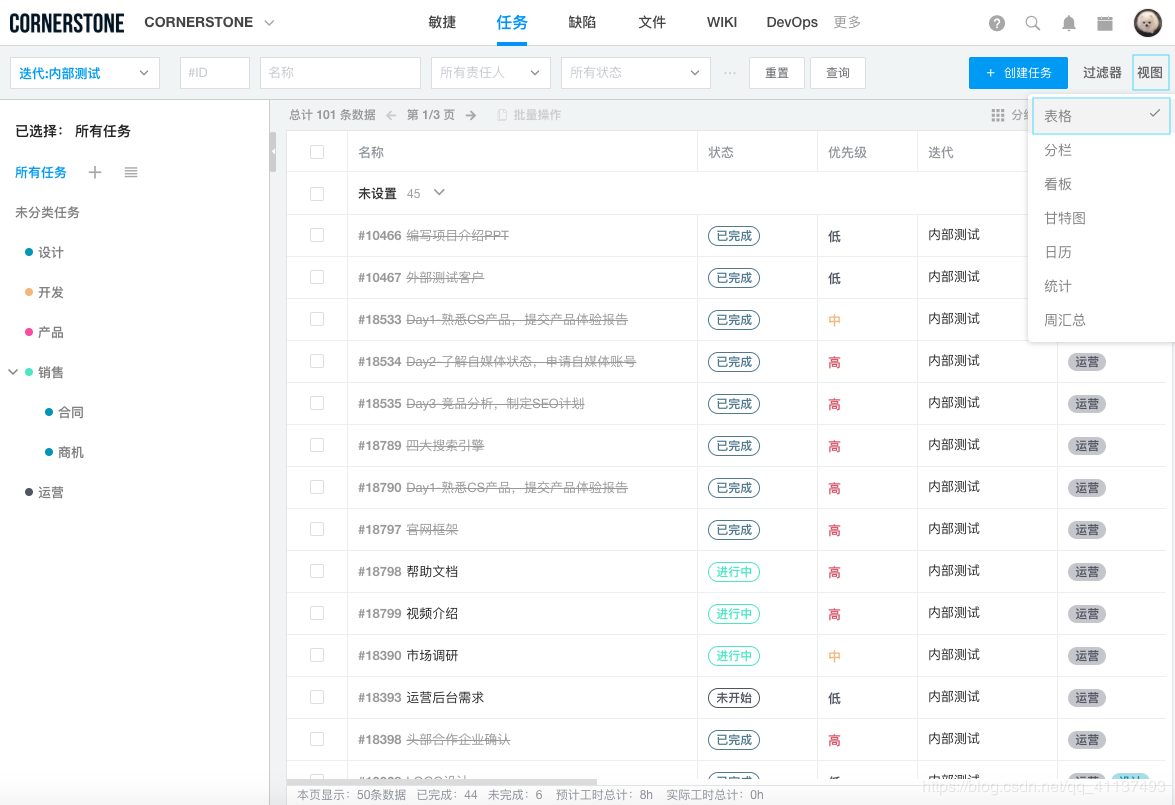Check the checkbox for task #10466

[x=317, y=235]
